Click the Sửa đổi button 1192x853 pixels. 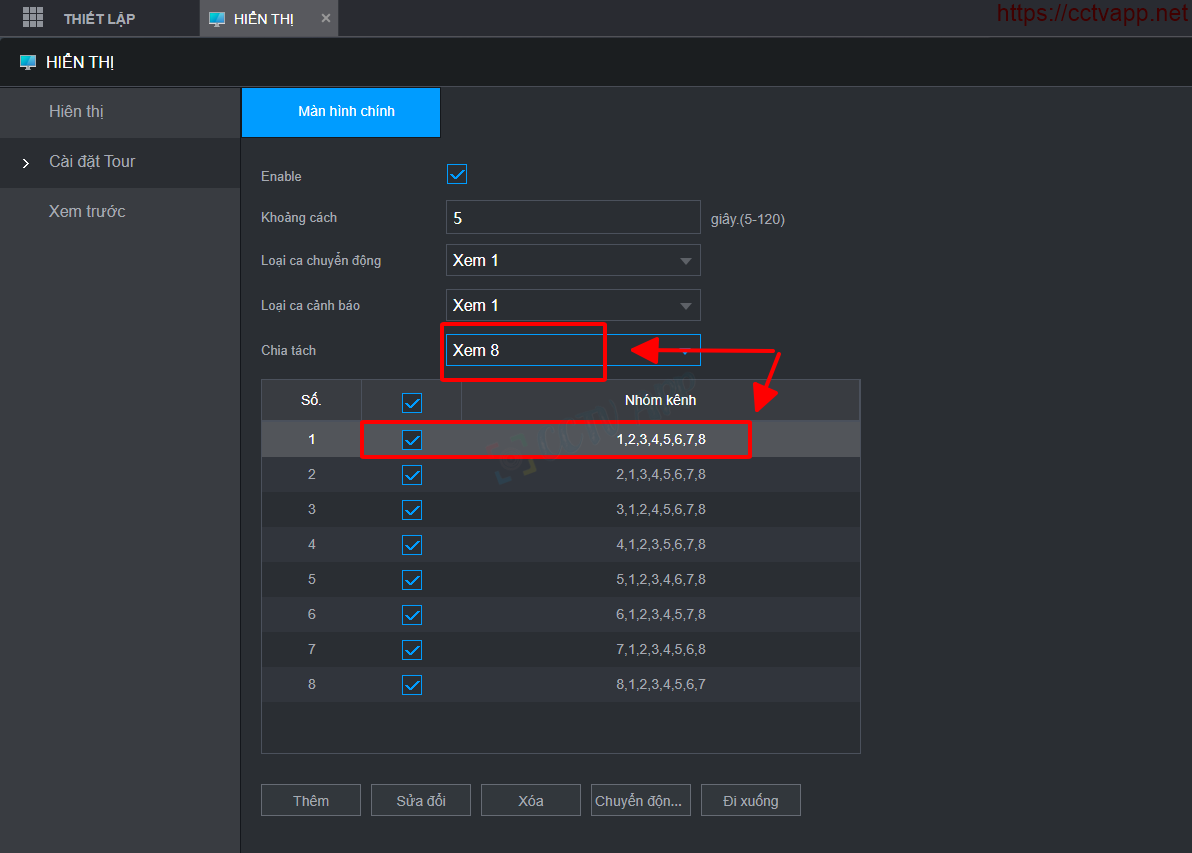(421, 801)
